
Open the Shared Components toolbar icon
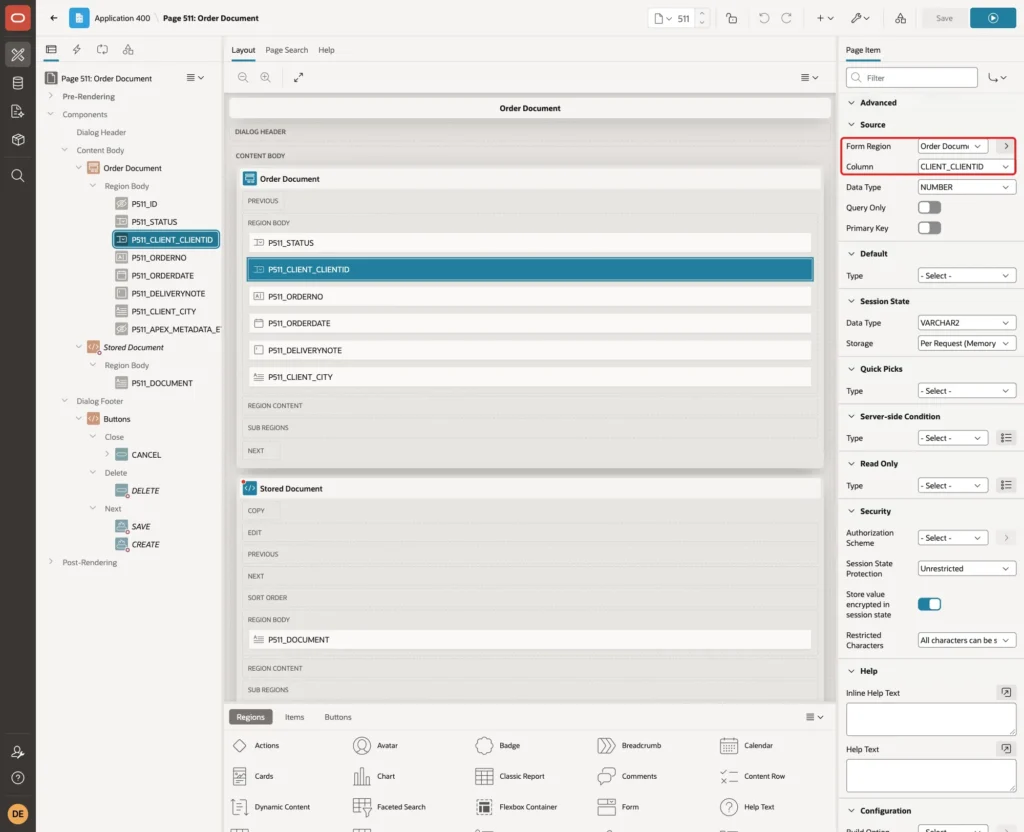click(x=901, y=18)
